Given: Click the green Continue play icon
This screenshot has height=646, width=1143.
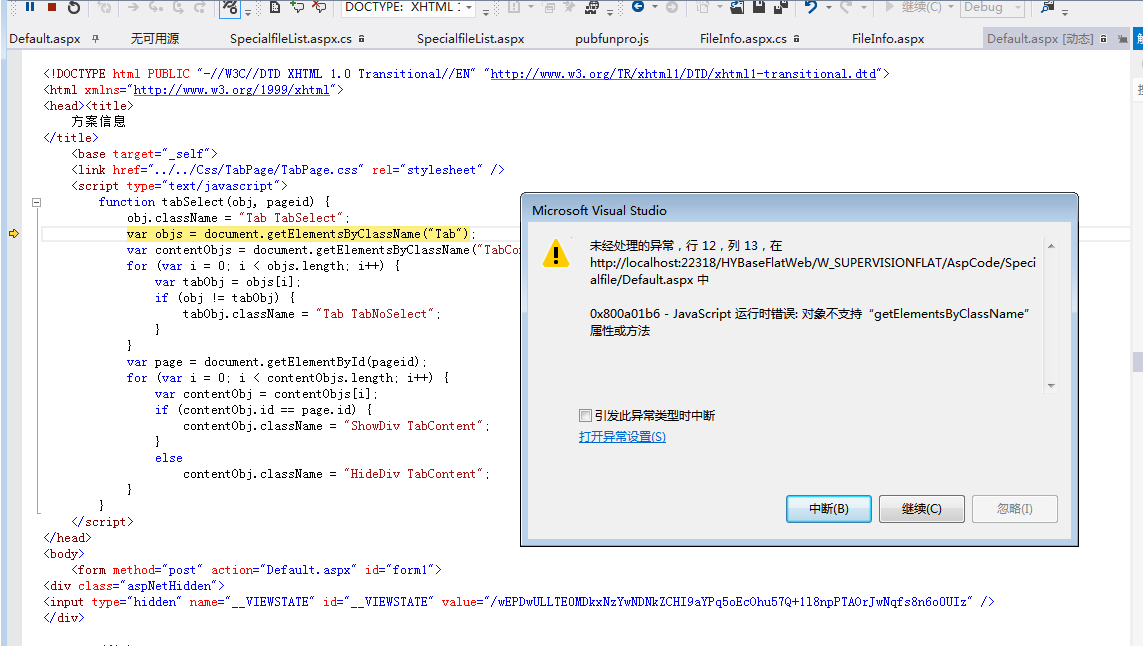Looking at the screenshot, I should coord(890,8).
